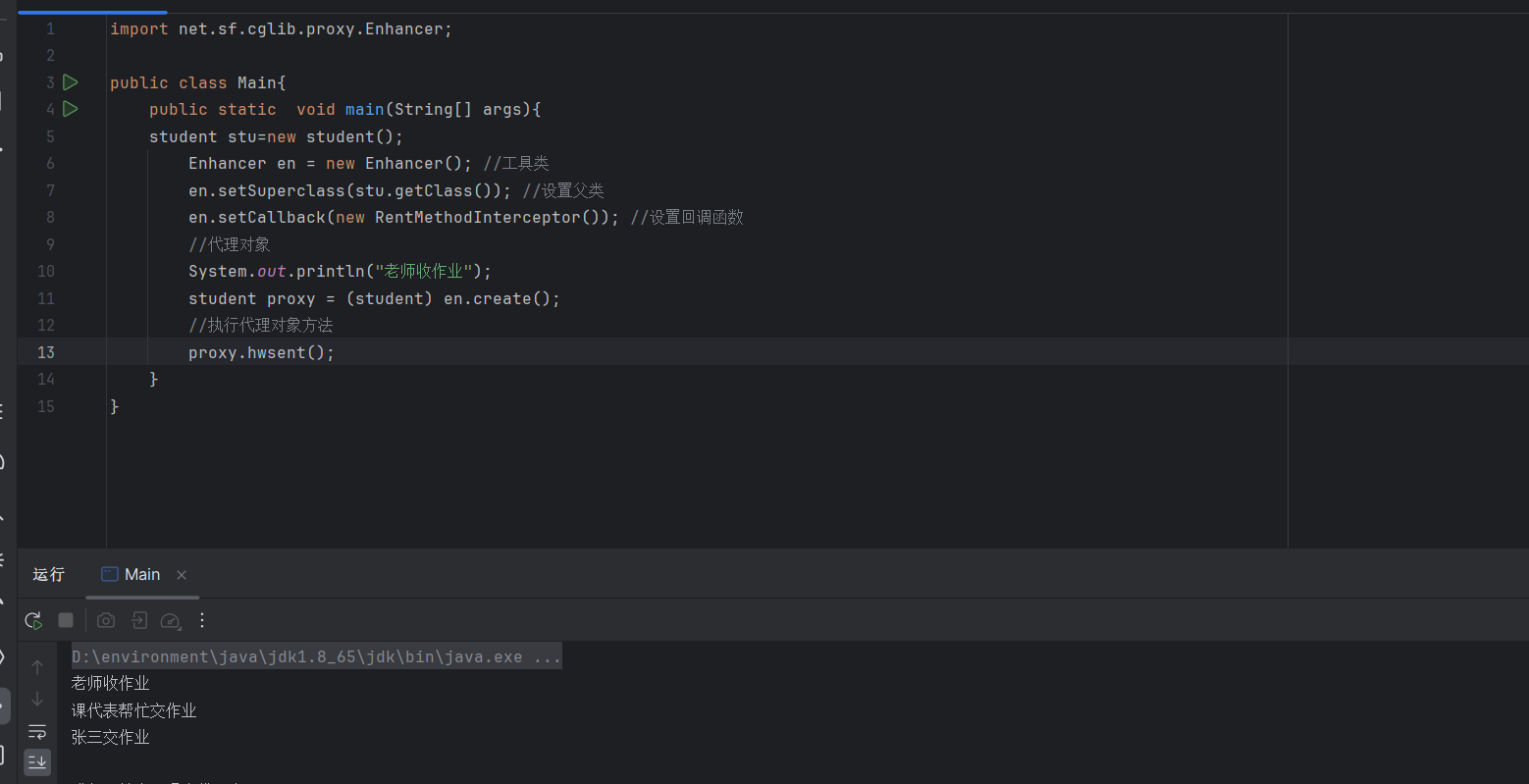Screen dimensions: 1529x784
Task: Open the Run toolbar three-dots menu
Action: point(202,620)
